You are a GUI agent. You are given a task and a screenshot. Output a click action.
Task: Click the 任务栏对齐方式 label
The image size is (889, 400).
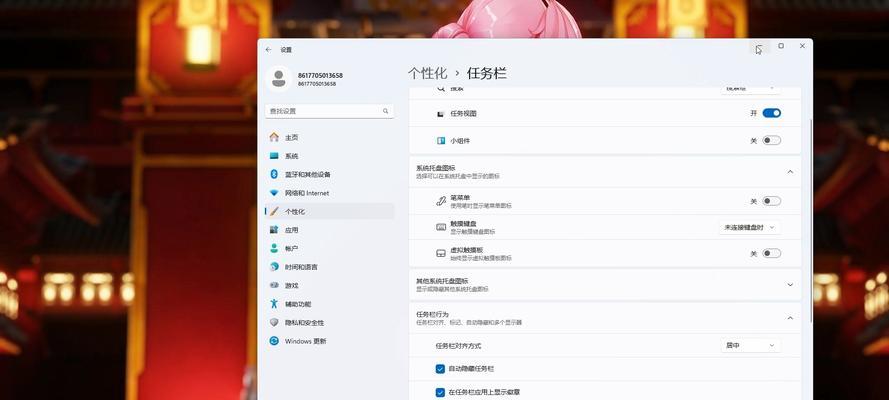pos(458,346)
